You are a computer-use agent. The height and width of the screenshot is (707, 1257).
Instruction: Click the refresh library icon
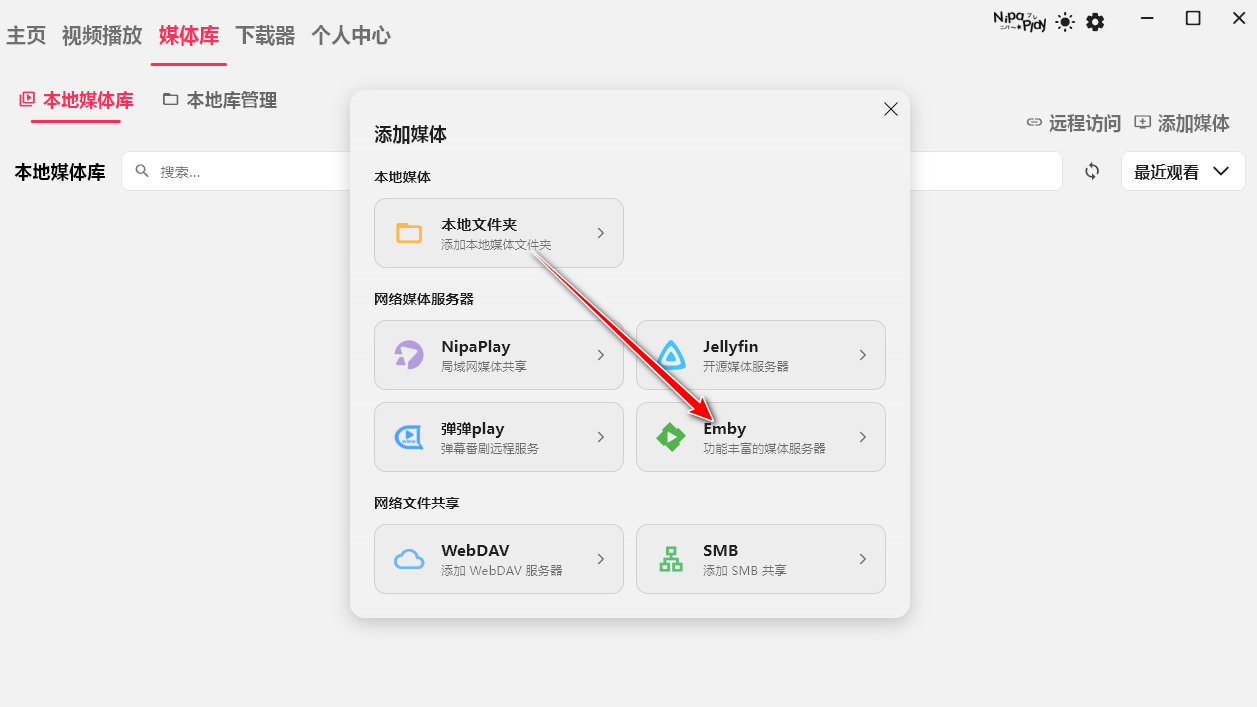(1092, 171)
